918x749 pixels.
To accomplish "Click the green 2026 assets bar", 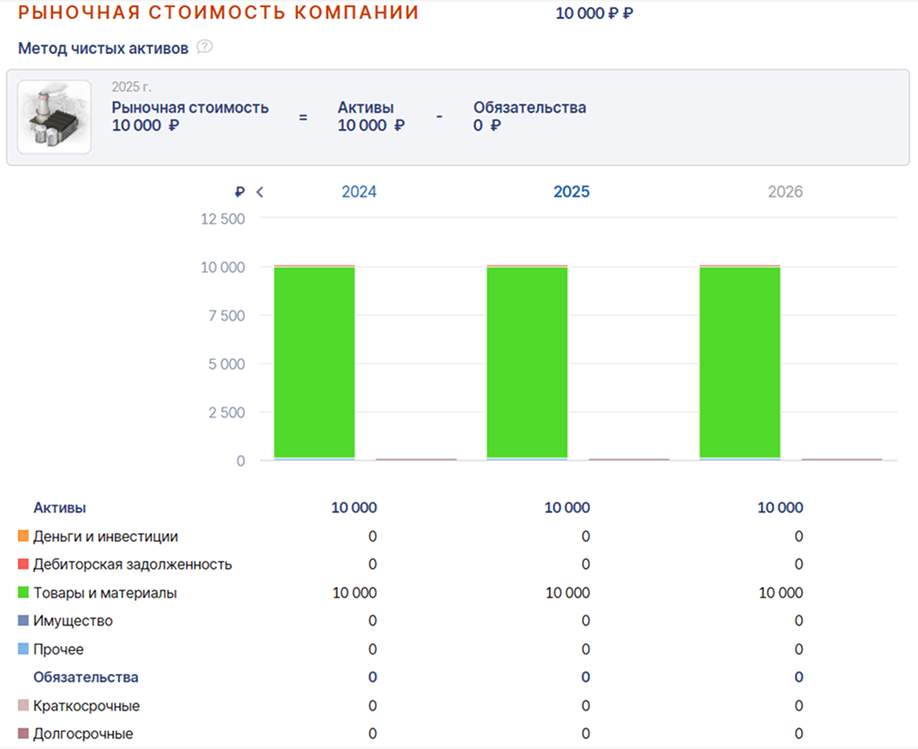I will [740, 362].
